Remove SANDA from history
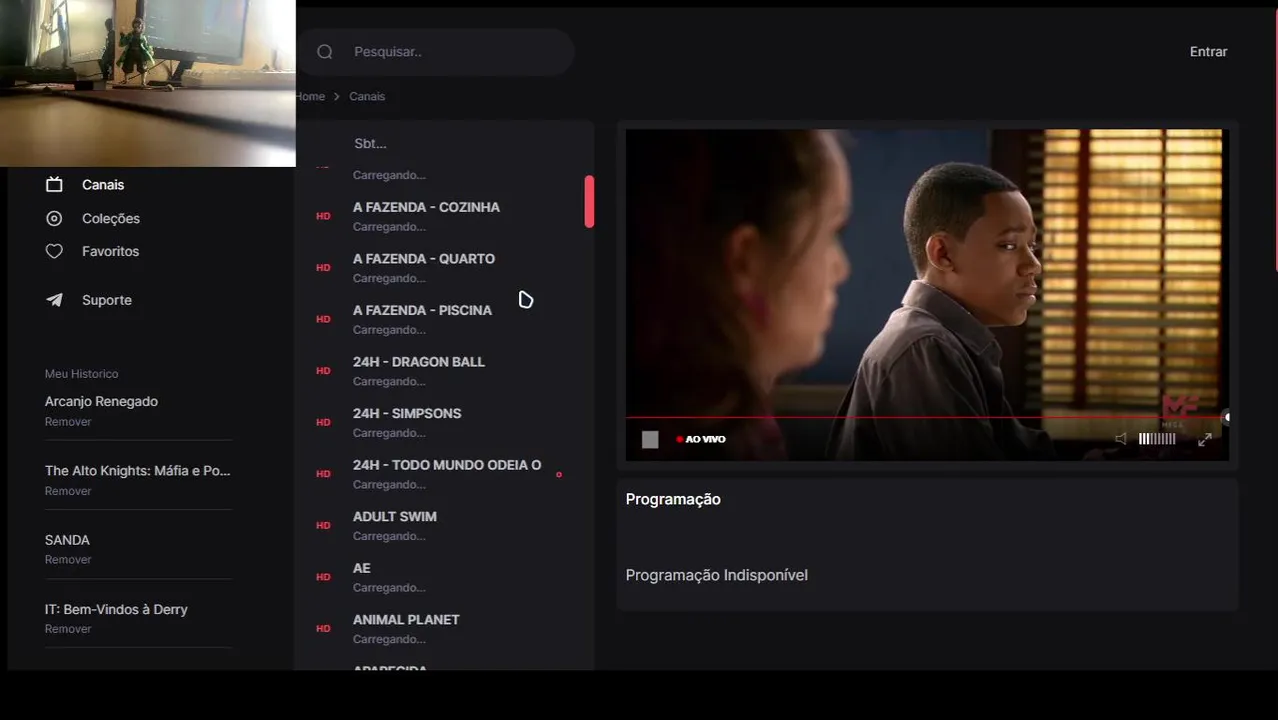This screenshot has width=1278, height=720. pos(68,560)
